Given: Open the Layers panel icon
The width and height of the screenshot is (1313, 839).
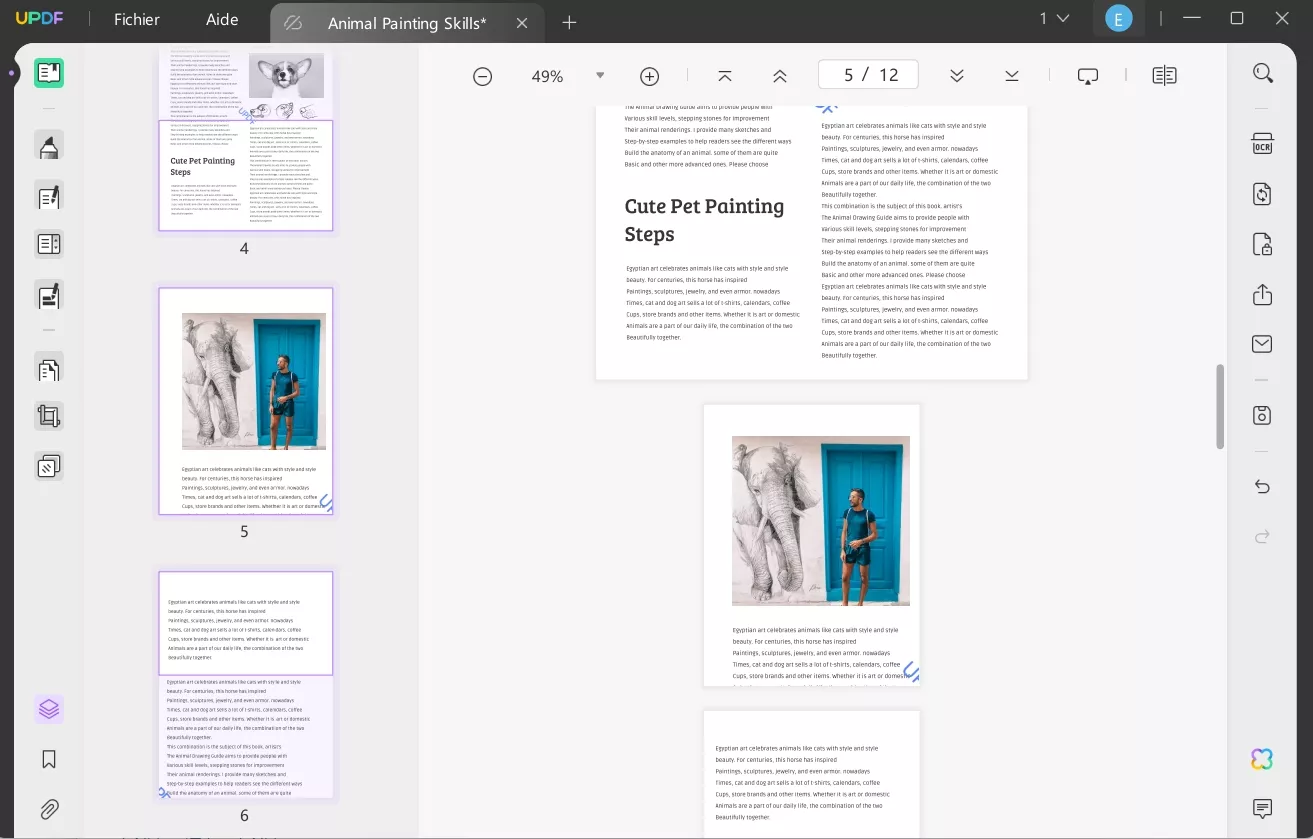Looking at the screenshot, I should [x=49, y=710].
